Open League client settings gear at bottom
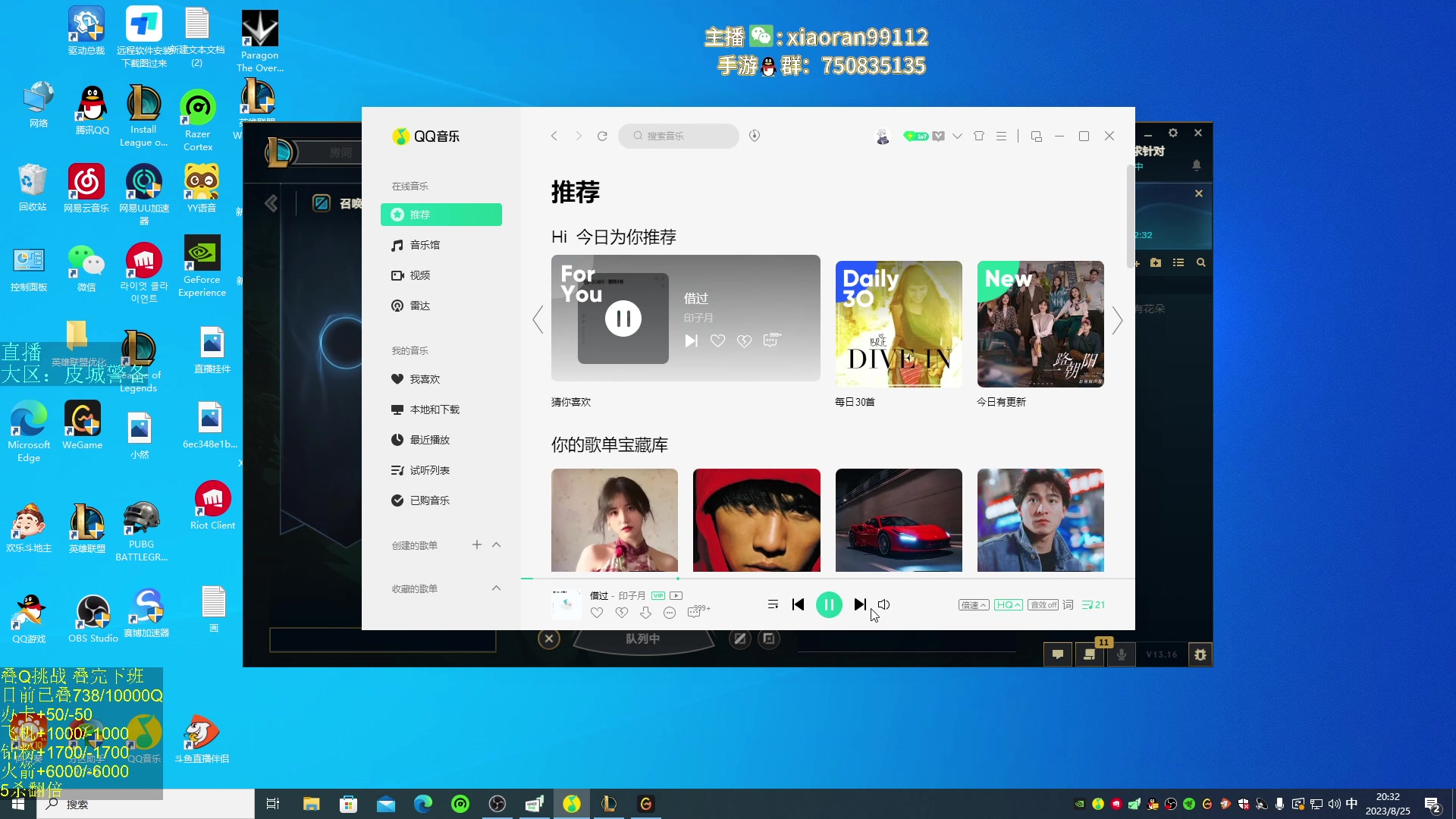 1200,654
